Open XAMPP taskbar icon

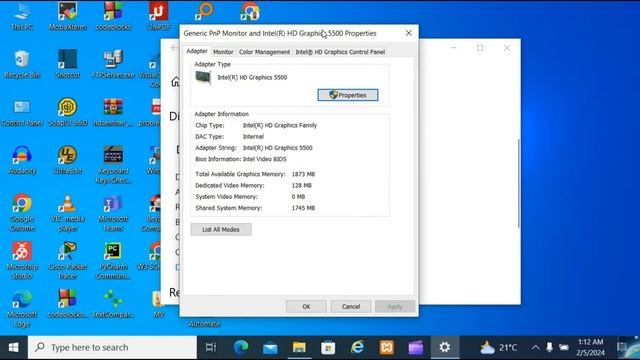[x=387, y=347]
